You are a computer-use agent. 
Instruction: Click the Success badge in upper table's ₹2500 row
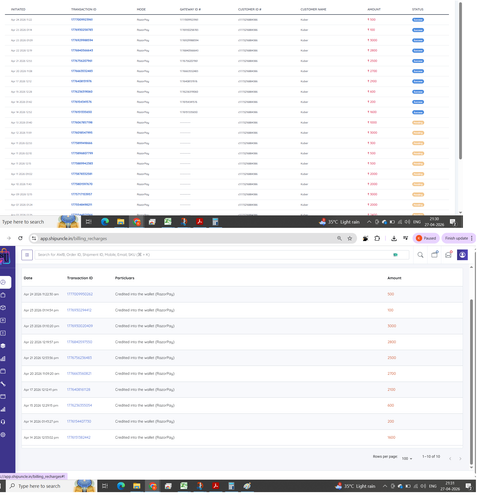(x=418, y=61)
